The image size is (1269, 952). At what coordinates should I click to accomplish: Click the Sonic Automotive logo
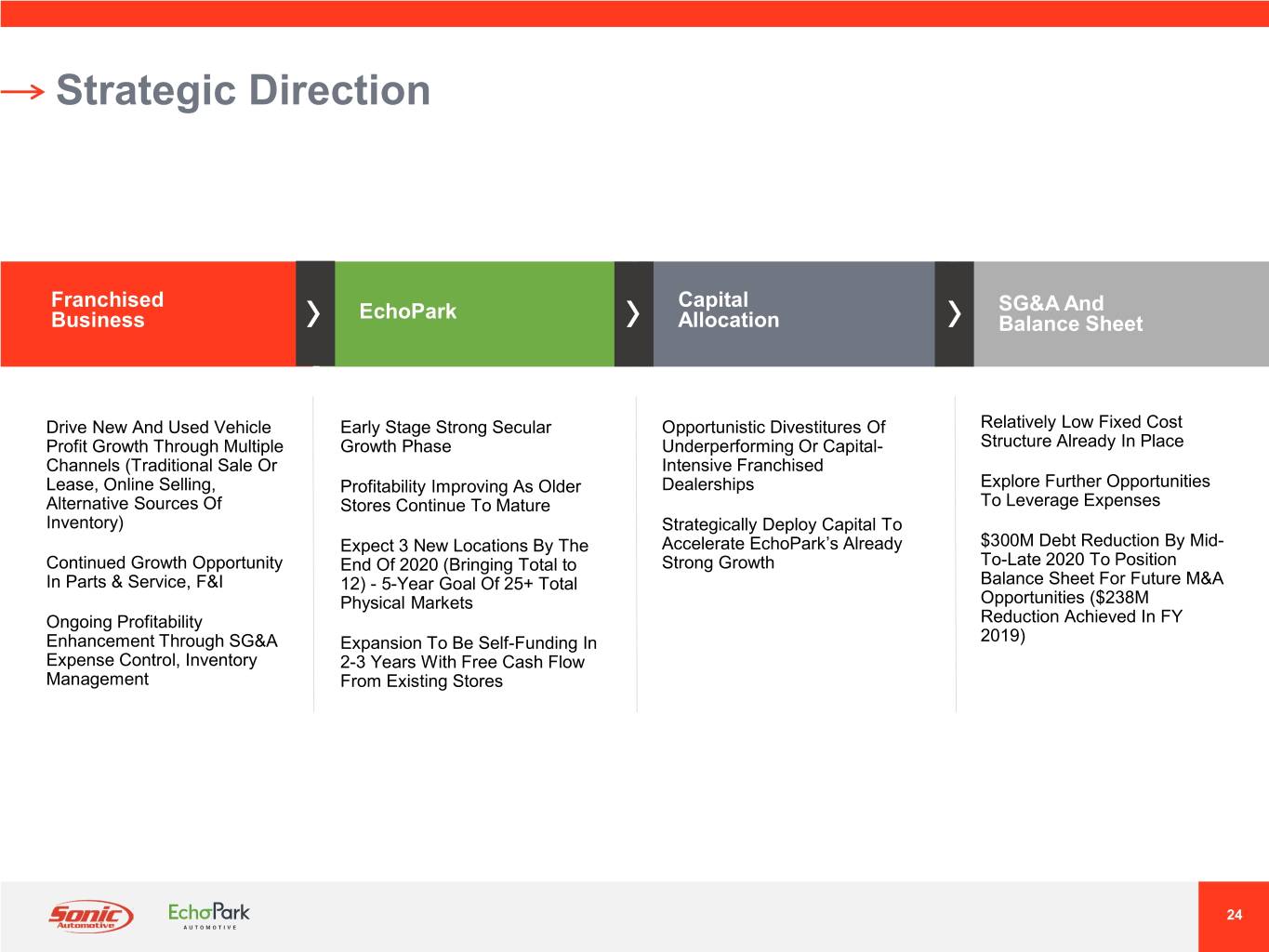90,916
